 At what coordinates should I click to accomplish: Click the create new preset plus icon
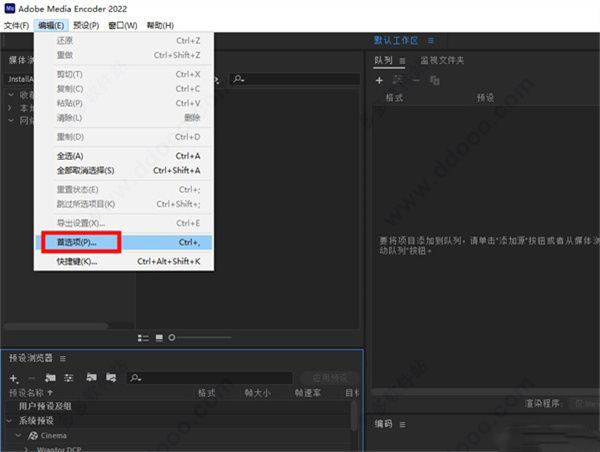pyautogui.click(x=14, y=378)
